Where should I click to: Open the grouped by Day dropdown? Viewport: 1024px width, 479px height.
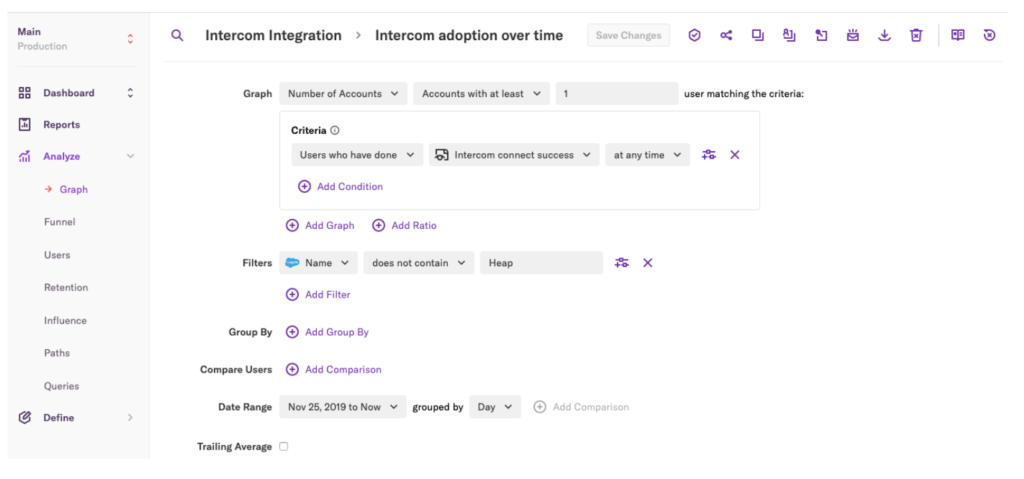[x=495, y=406]
